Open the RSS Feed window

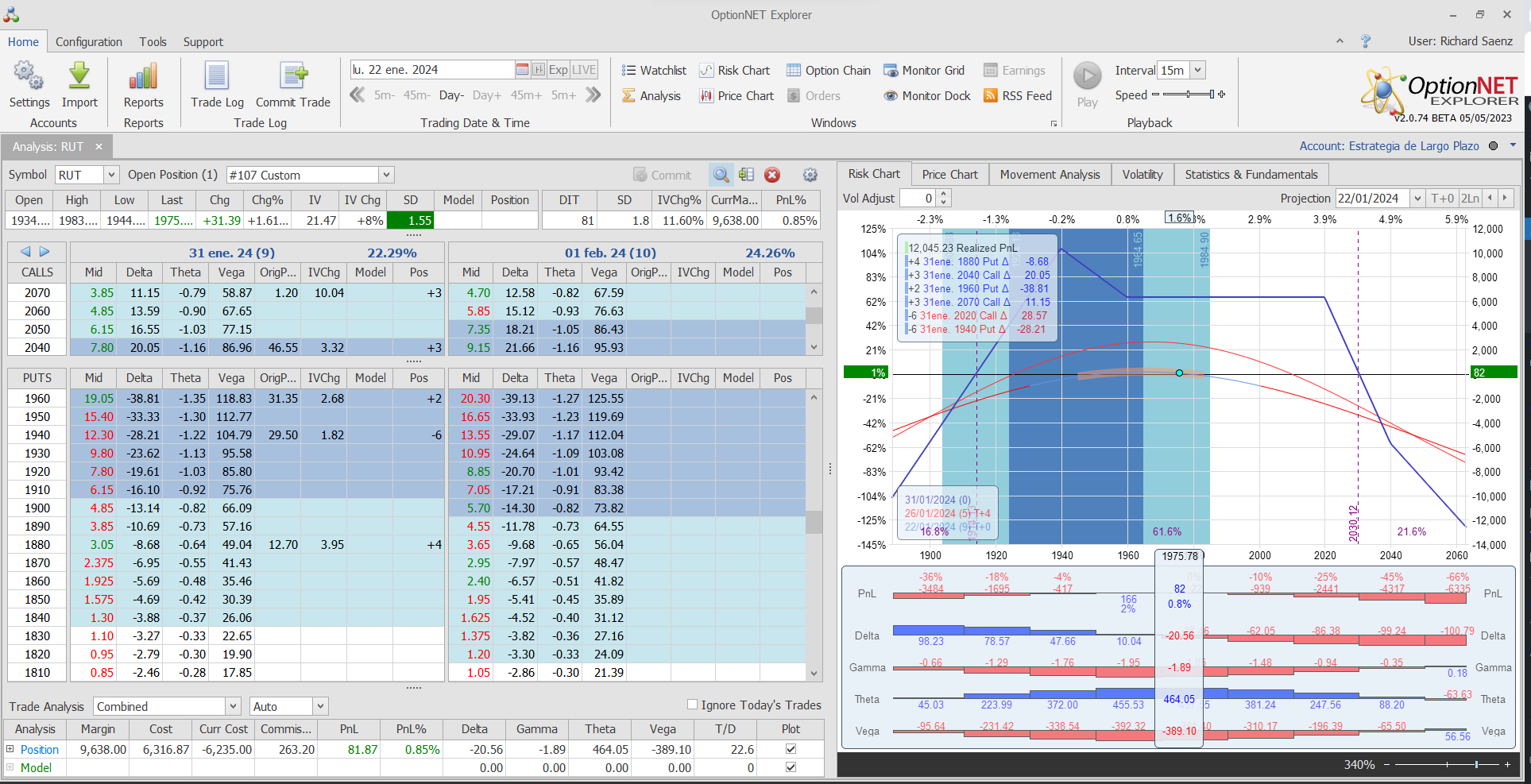[1018, 96]
